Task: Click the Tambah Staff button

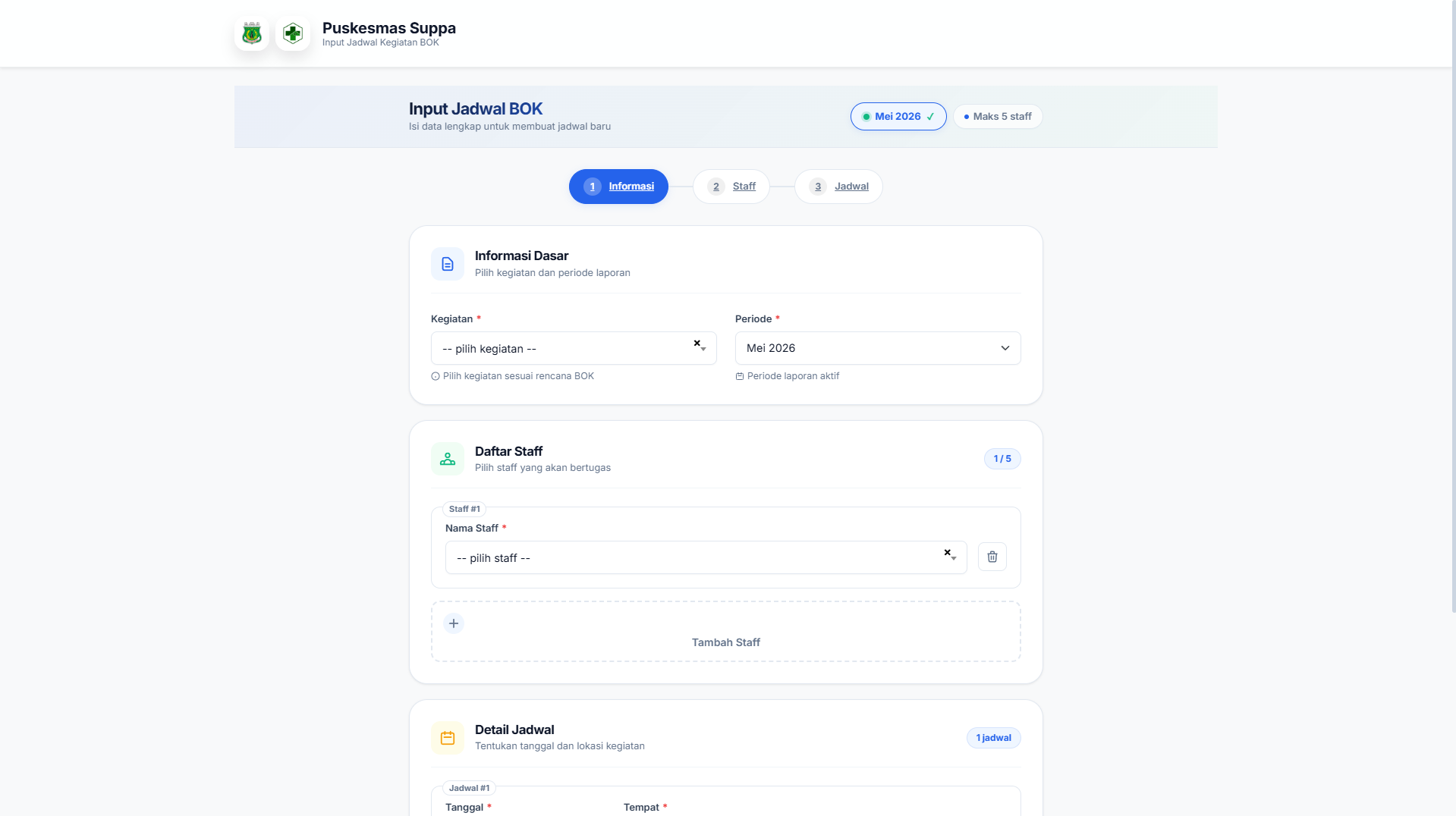Action: pos(726,632)
